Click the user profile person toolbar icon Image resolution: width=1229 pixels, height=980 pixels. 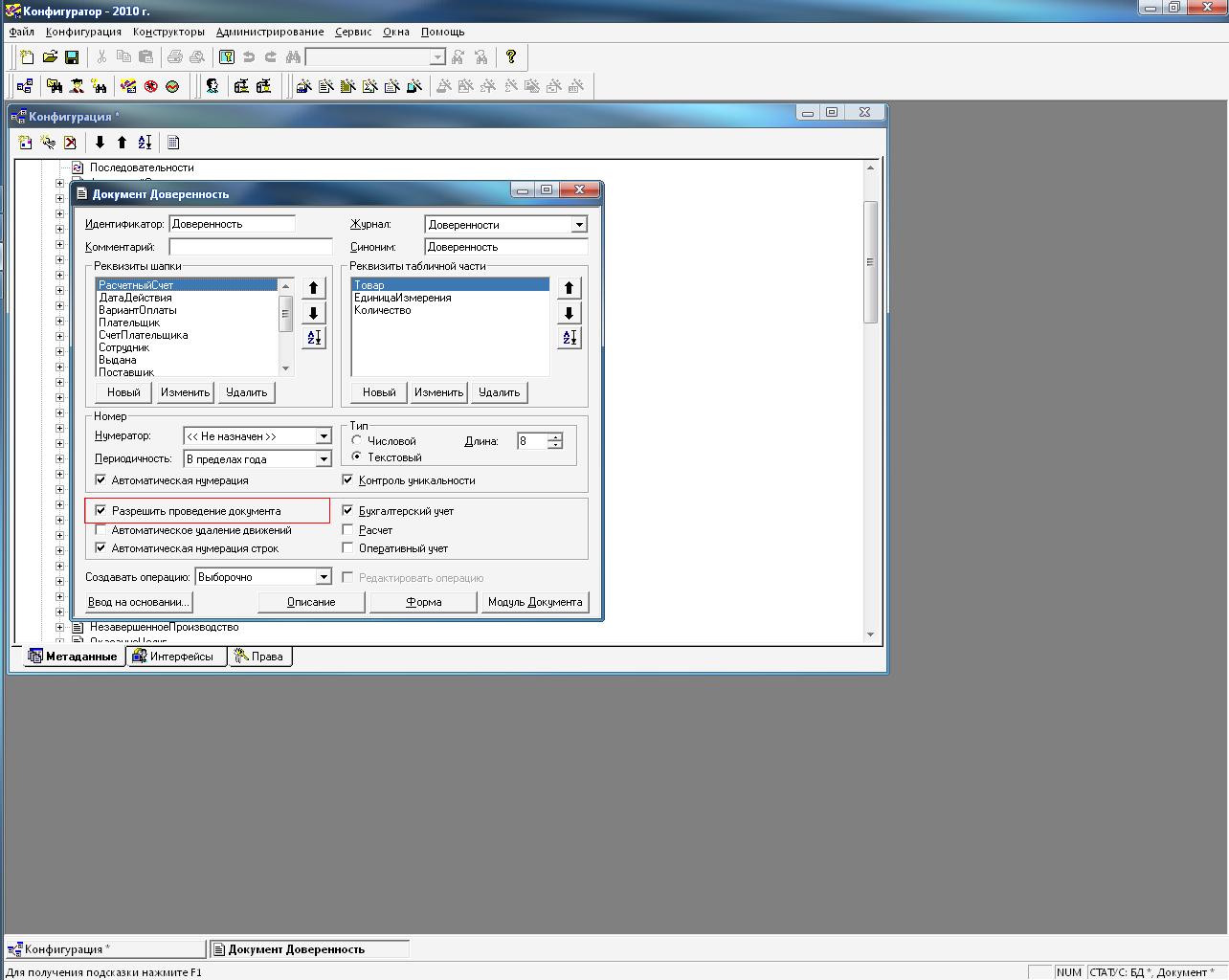click(212, 86)
